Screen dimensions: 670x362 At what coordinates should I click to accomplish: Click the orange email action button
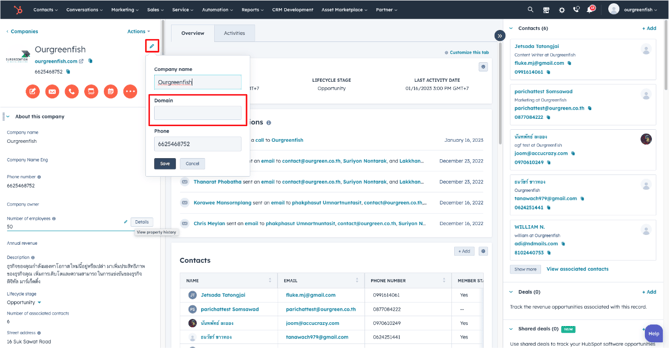52,91
